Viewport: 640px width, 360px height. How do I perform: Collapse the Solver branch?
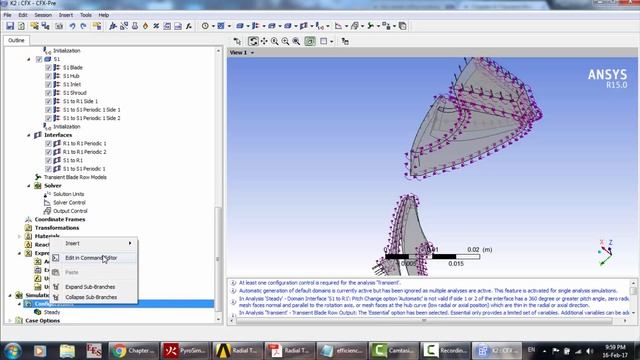click(29, 186)
